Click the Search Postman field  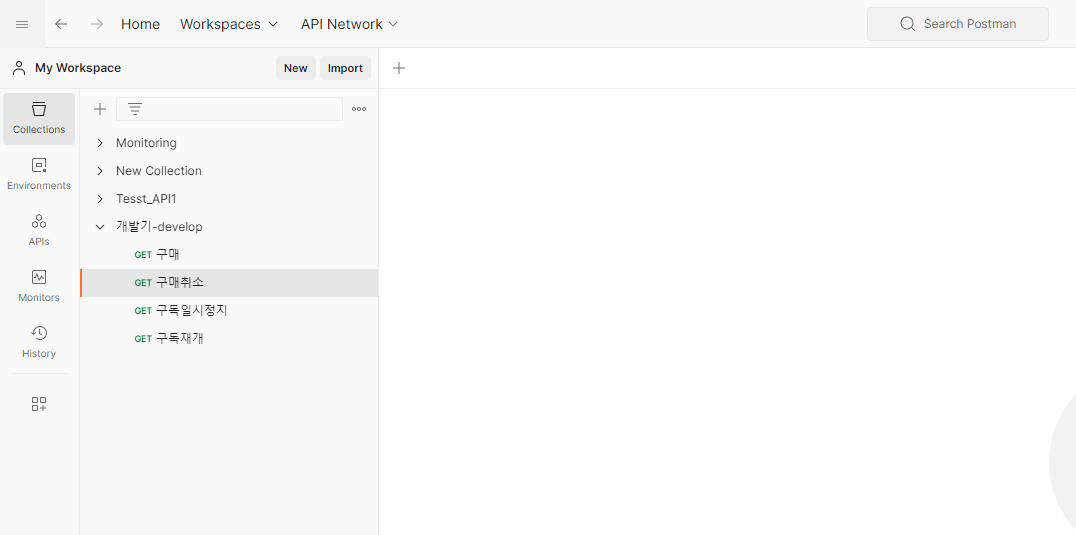pos(957,24)
